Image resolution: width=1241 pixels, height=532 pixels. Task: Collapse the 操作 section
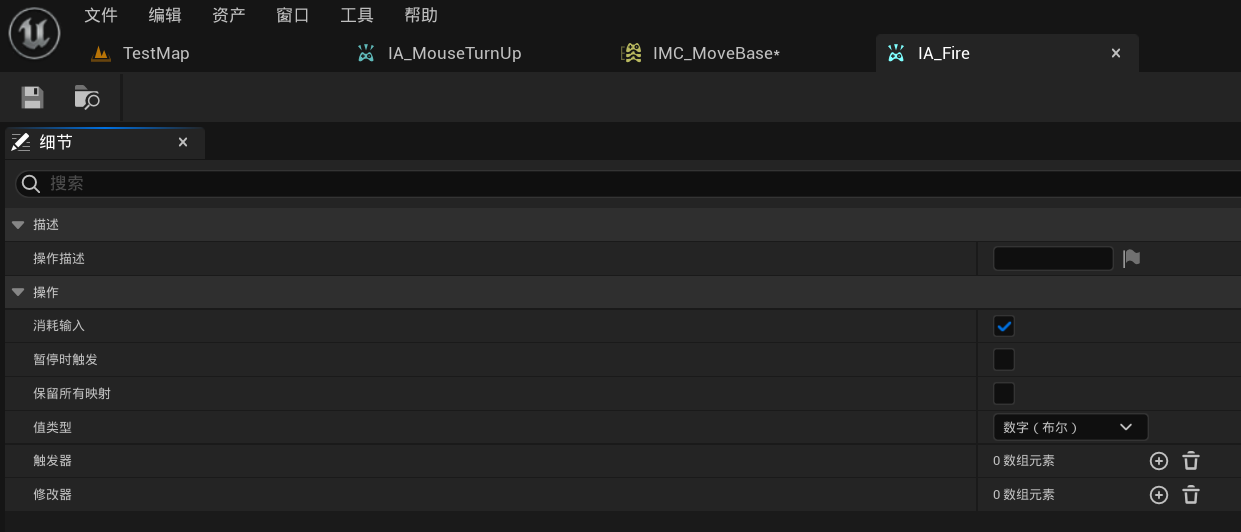(x=18, y=292)
